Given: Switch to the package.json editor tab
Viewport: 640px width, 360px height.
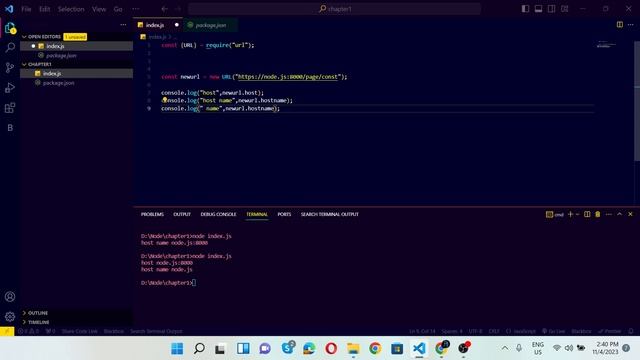Looking at the screenshot, I should tap(210, 25).
